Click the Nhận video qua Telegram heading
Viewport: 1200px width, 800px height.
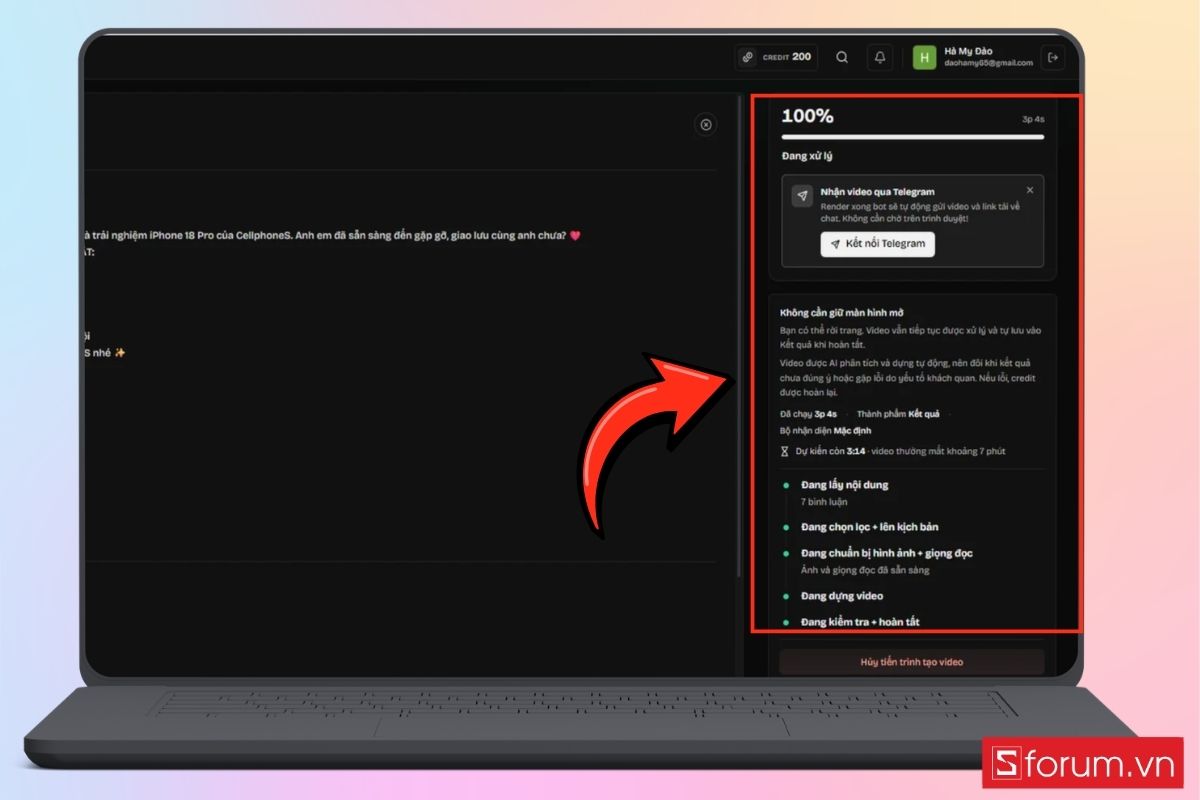tap(877, 191)
